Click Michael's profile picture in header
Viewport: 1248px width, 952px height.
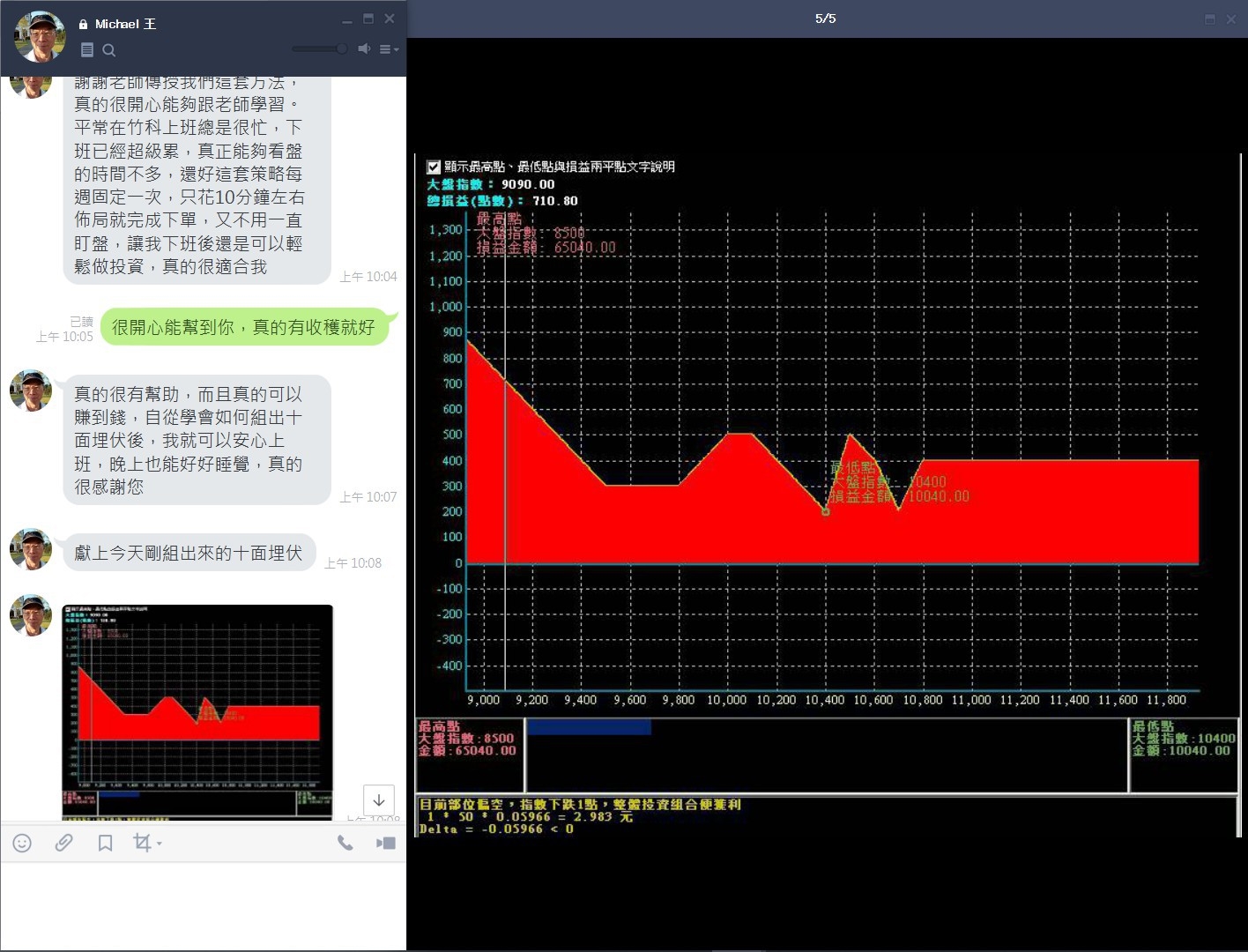[40, 37]
